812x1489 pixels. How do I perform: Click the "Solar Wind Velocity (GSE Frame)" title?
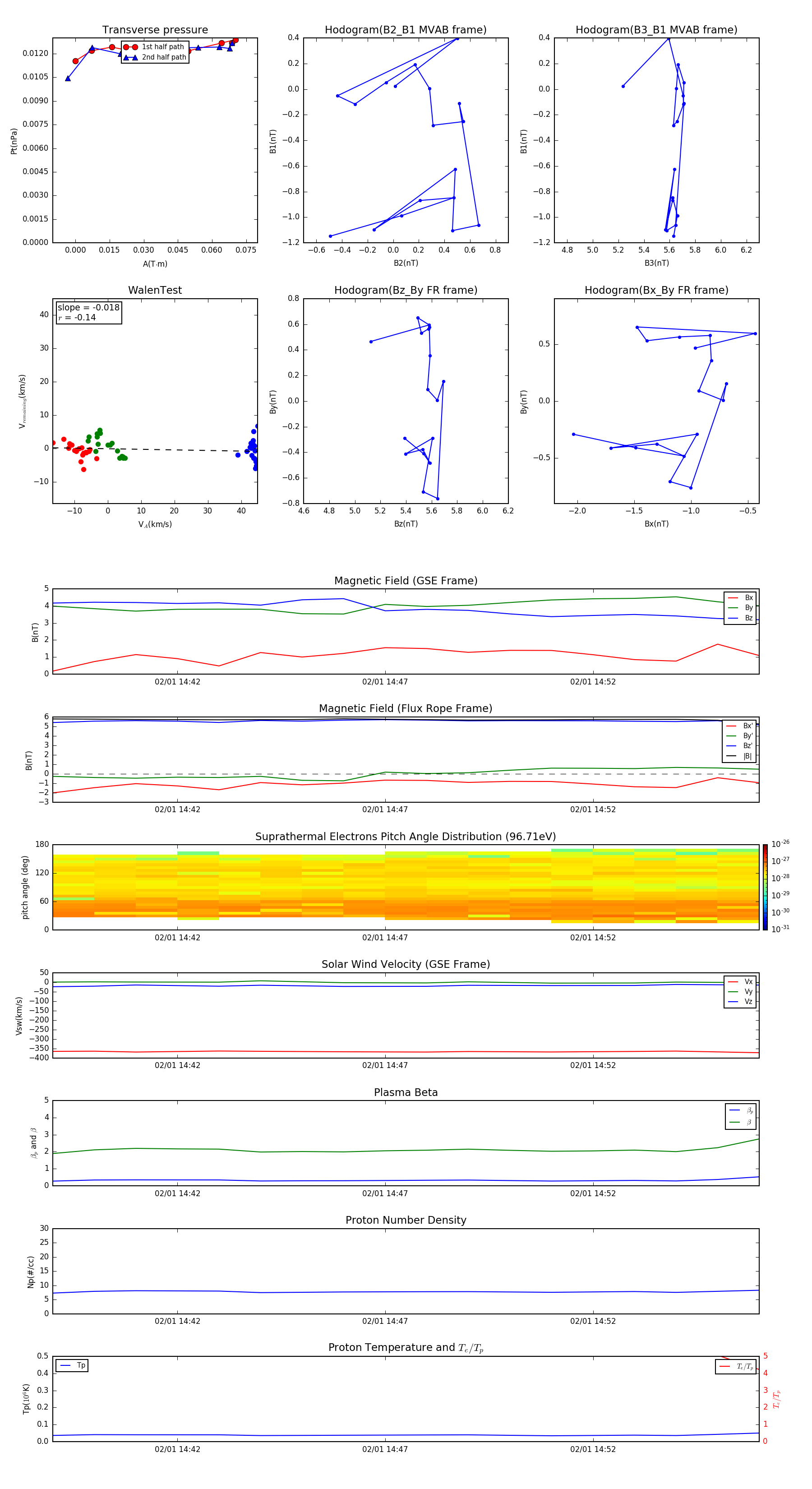[x=406, y=965]
